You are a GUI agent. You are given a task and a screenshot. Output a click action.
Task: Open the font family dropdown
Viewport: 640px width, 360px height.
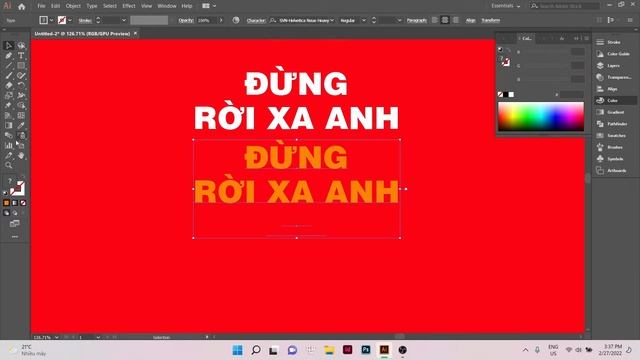click(x=332, y=20)
